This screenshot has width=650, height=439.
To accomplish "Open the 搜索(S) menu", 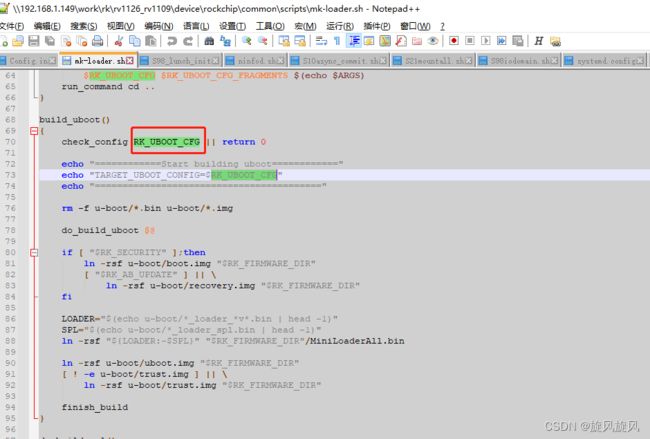I will (x=83, y=26).
